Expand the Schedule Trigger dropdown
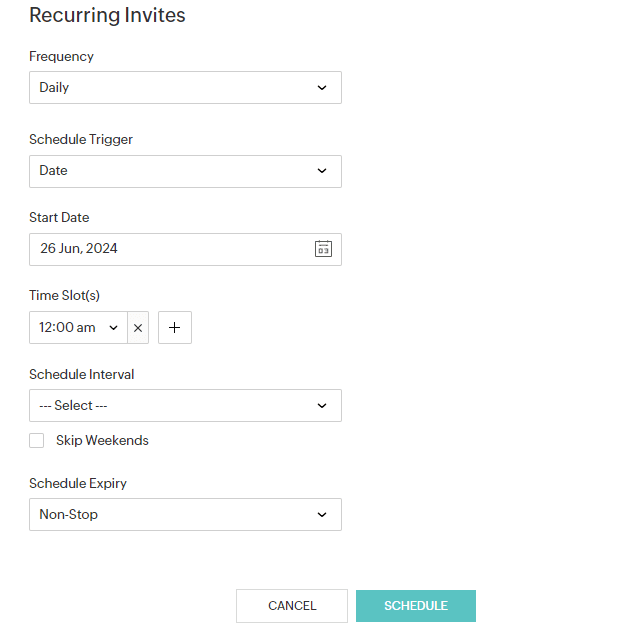 [x=185, y=171]
